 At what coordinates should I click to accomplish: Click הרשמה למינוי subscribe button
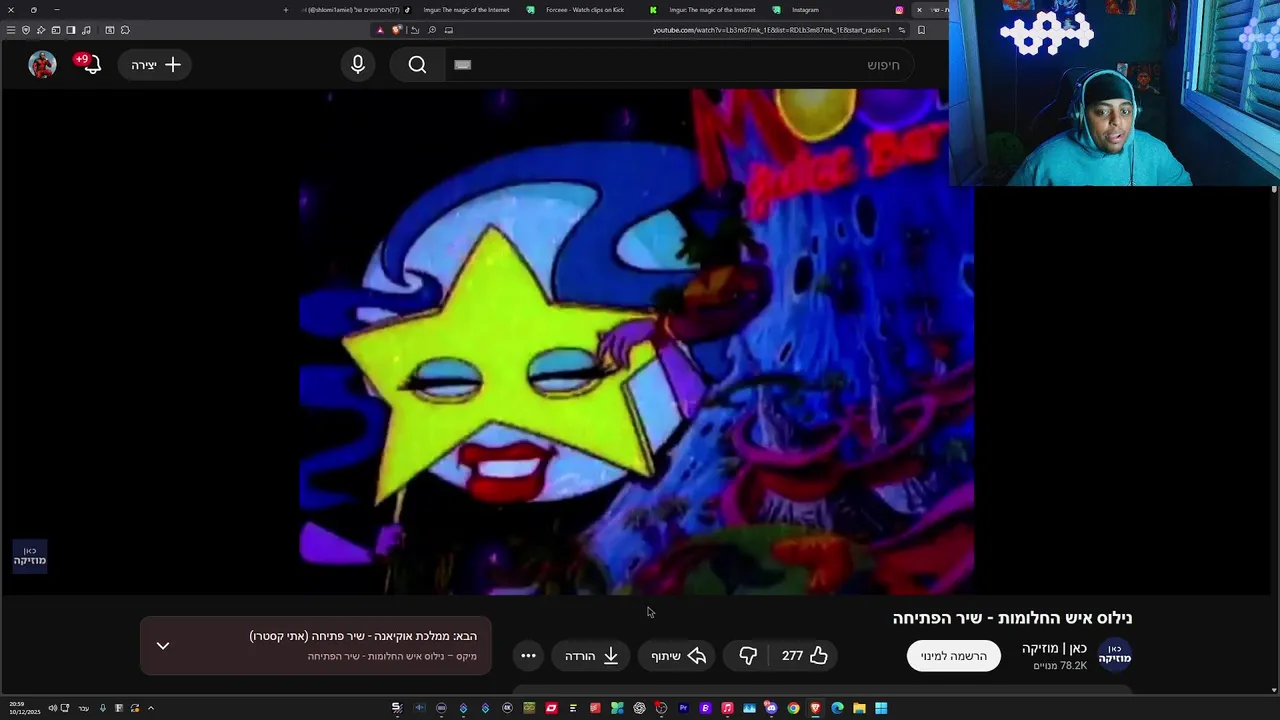pos(953,656)
